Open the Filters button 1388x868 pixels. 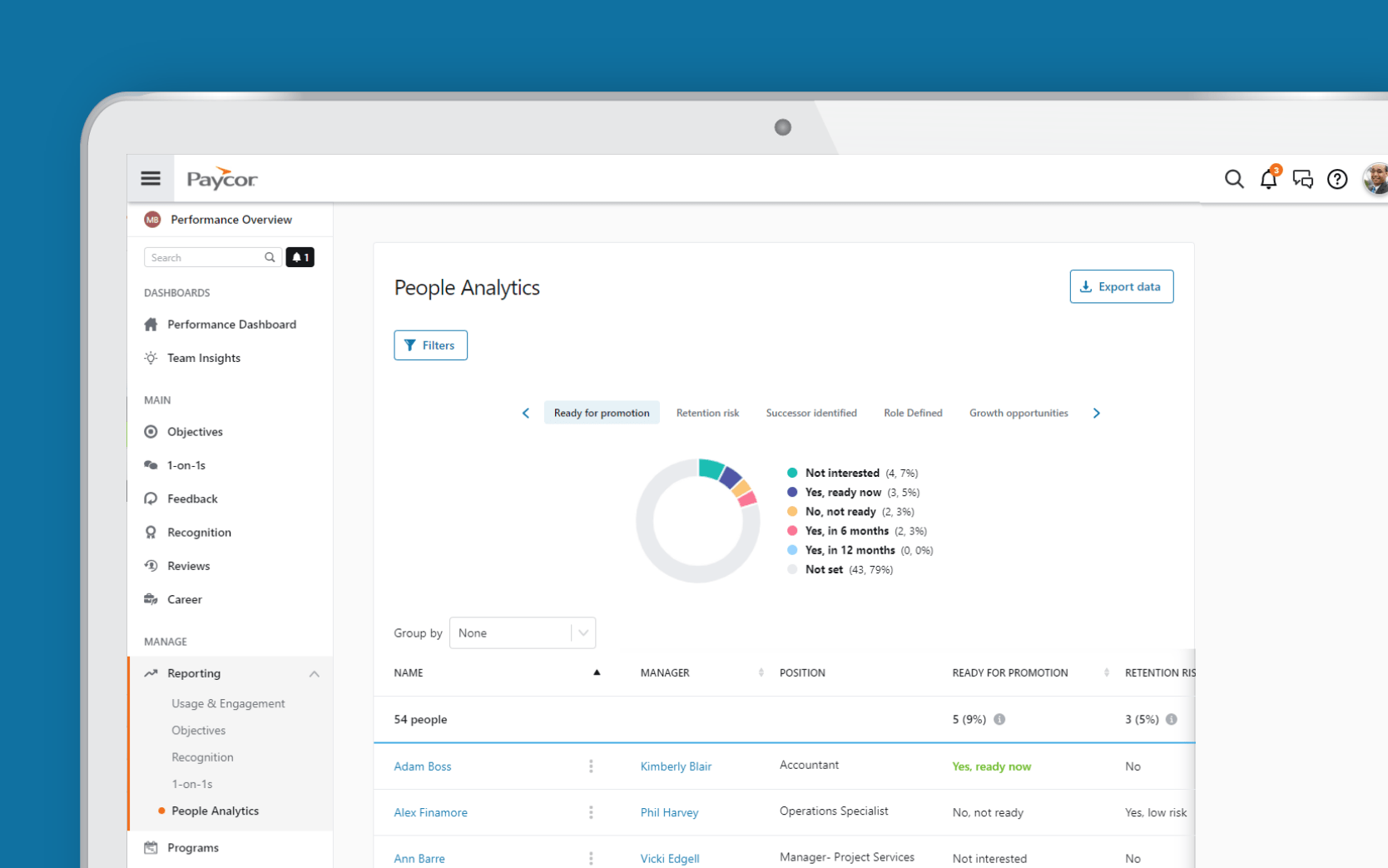point(430,345)
